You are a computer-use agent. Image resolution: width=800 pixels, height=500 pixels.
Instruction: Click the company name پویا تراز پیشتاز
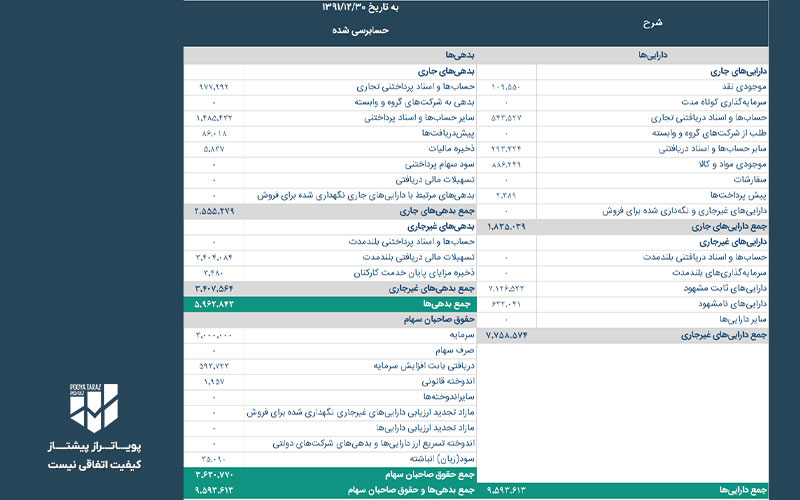coord(94,446)
